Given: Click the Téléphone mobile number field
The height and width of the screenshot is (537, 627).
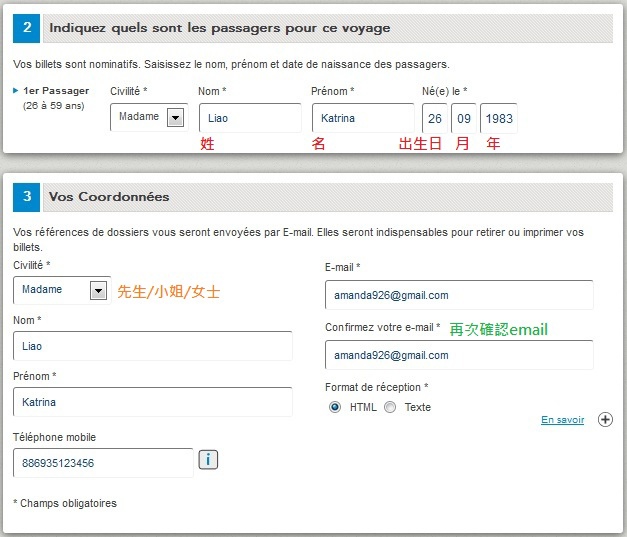Looking at the screenshot, I should (x=103, y=463).
